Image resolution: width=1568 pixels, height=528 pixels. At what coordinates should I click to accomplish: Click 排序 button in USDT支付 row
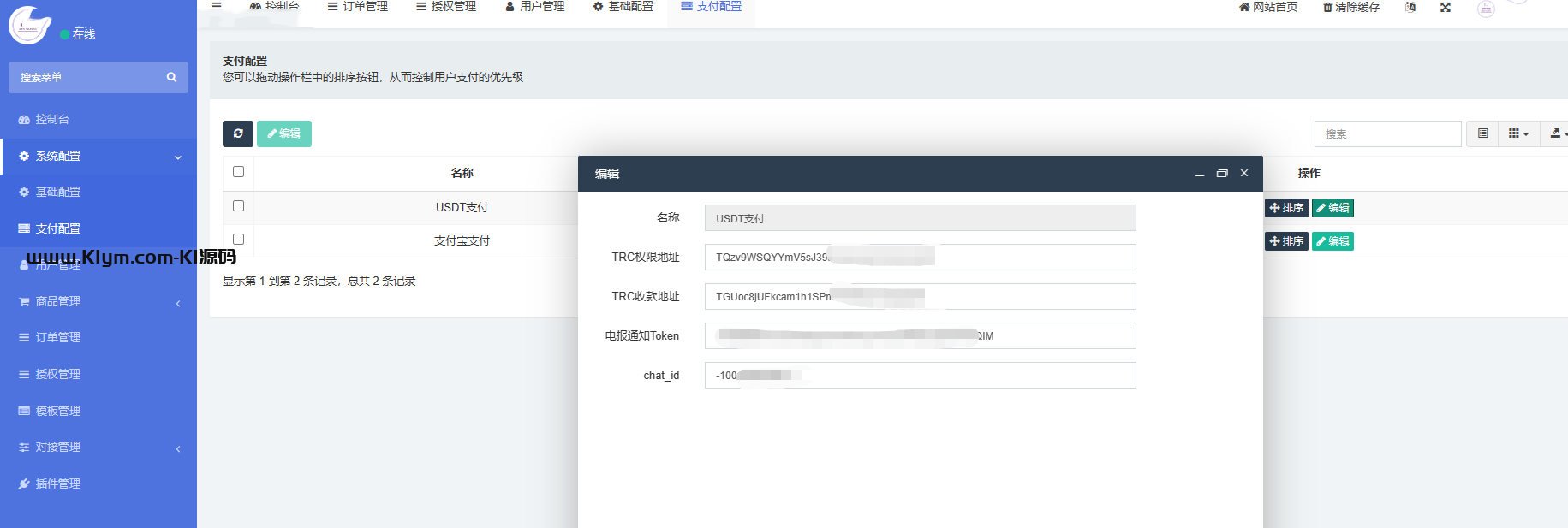pyautogui.click(x=1286, y=208)
